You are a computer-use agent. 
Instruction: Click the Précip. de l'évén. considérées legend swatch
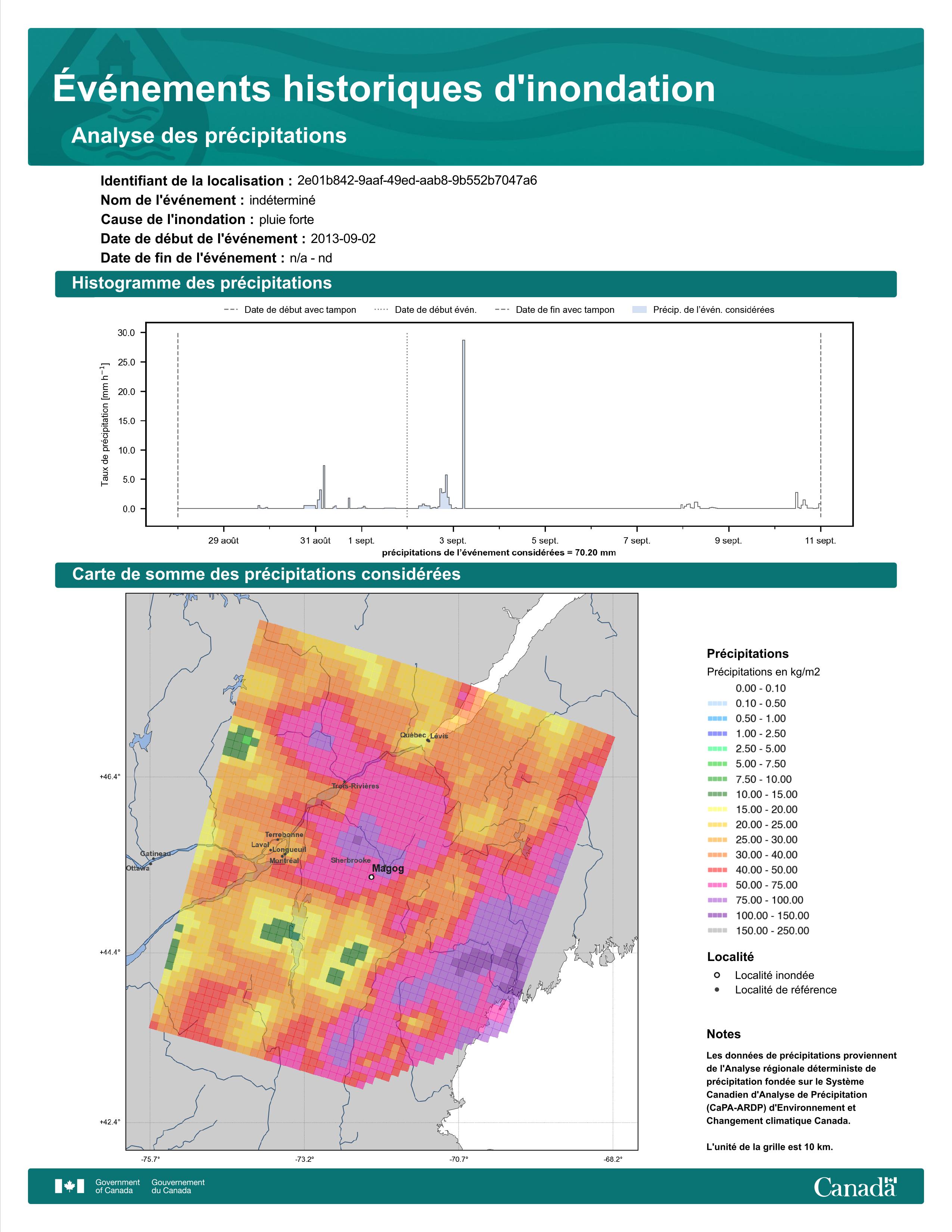coord(639,310)
